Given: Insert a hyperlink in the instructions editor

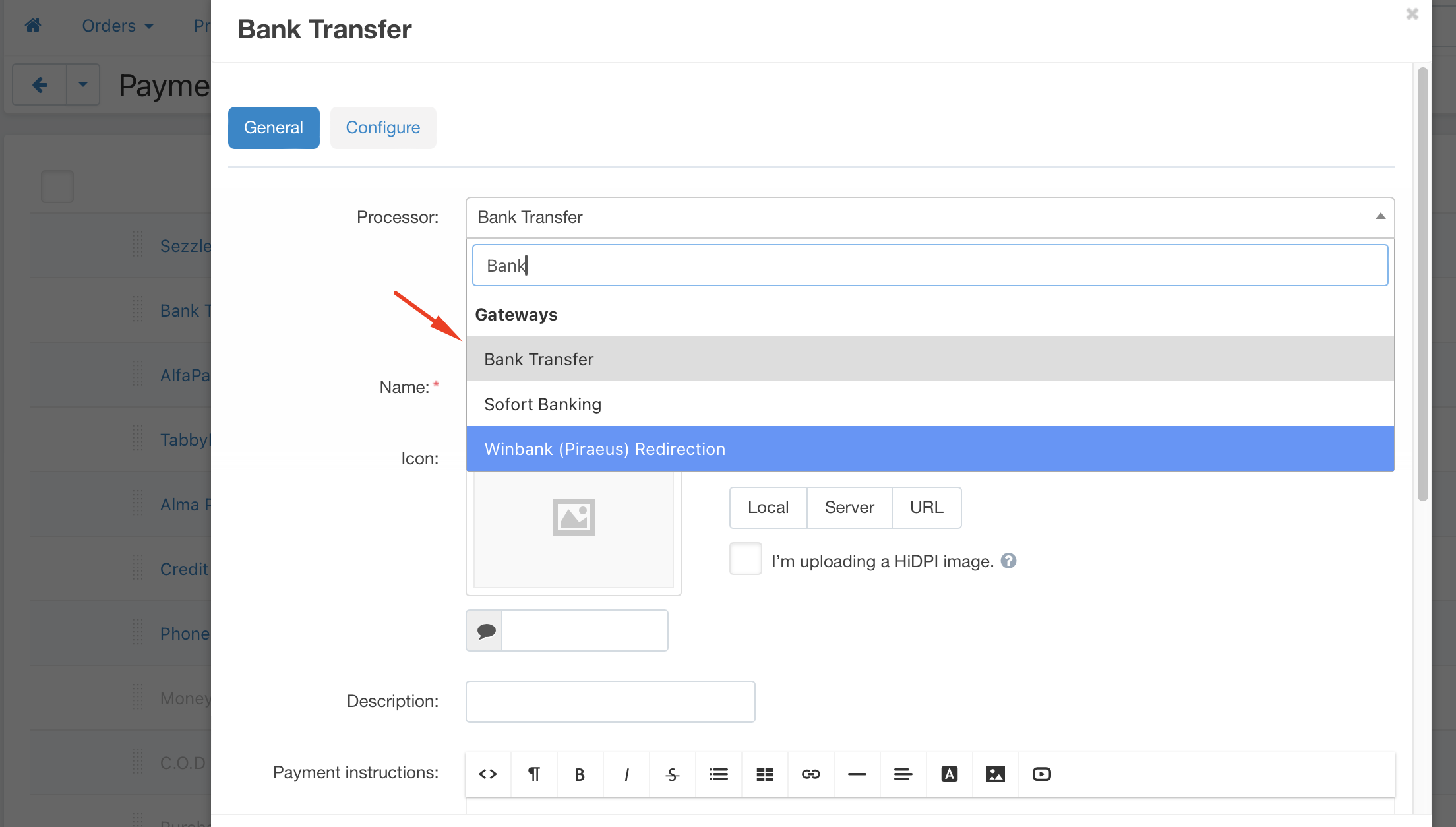Looking at the screenshot, I should coord(810,774).
